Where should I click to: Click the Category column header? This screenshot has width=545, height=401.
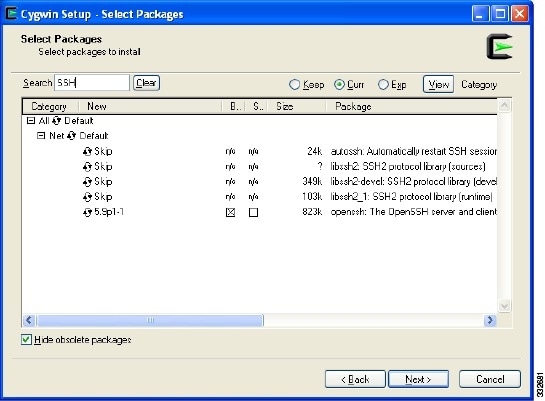(51, 106)
